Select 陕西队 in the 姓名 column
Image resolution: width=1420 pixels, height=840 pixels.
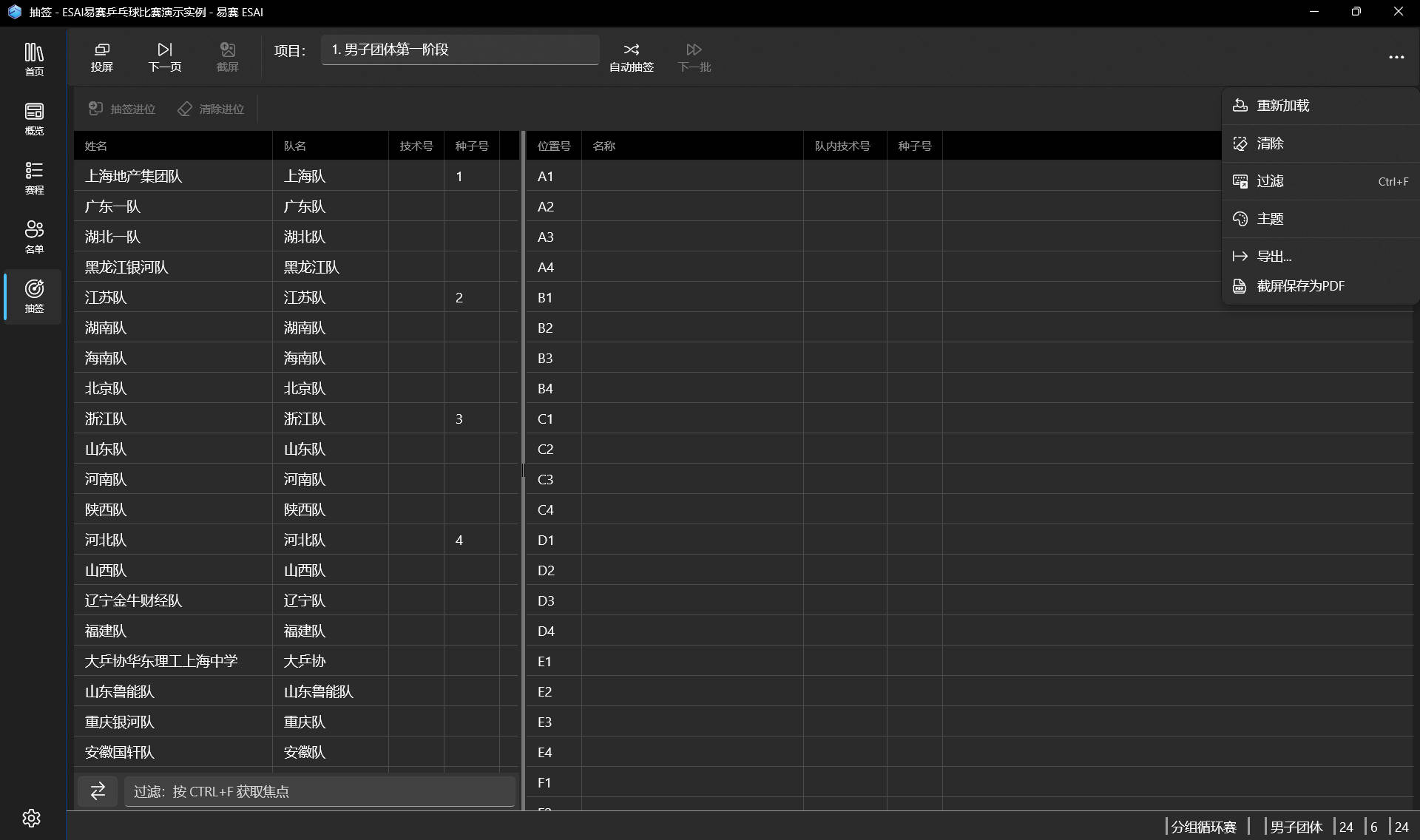173,509
